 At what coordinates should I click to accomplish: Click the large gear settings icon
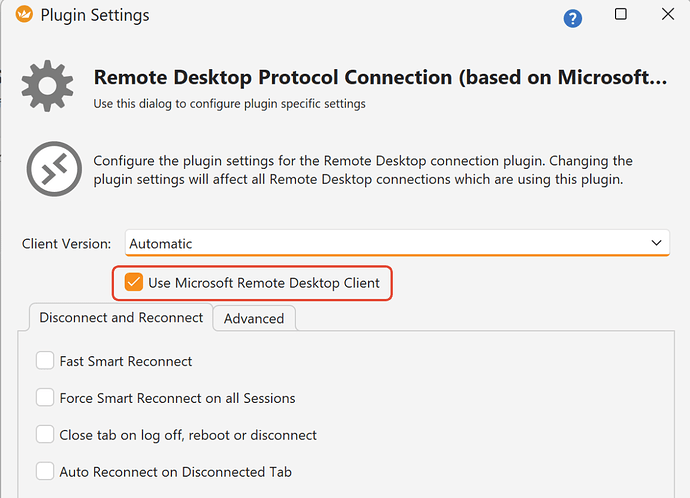coord(47,86)
